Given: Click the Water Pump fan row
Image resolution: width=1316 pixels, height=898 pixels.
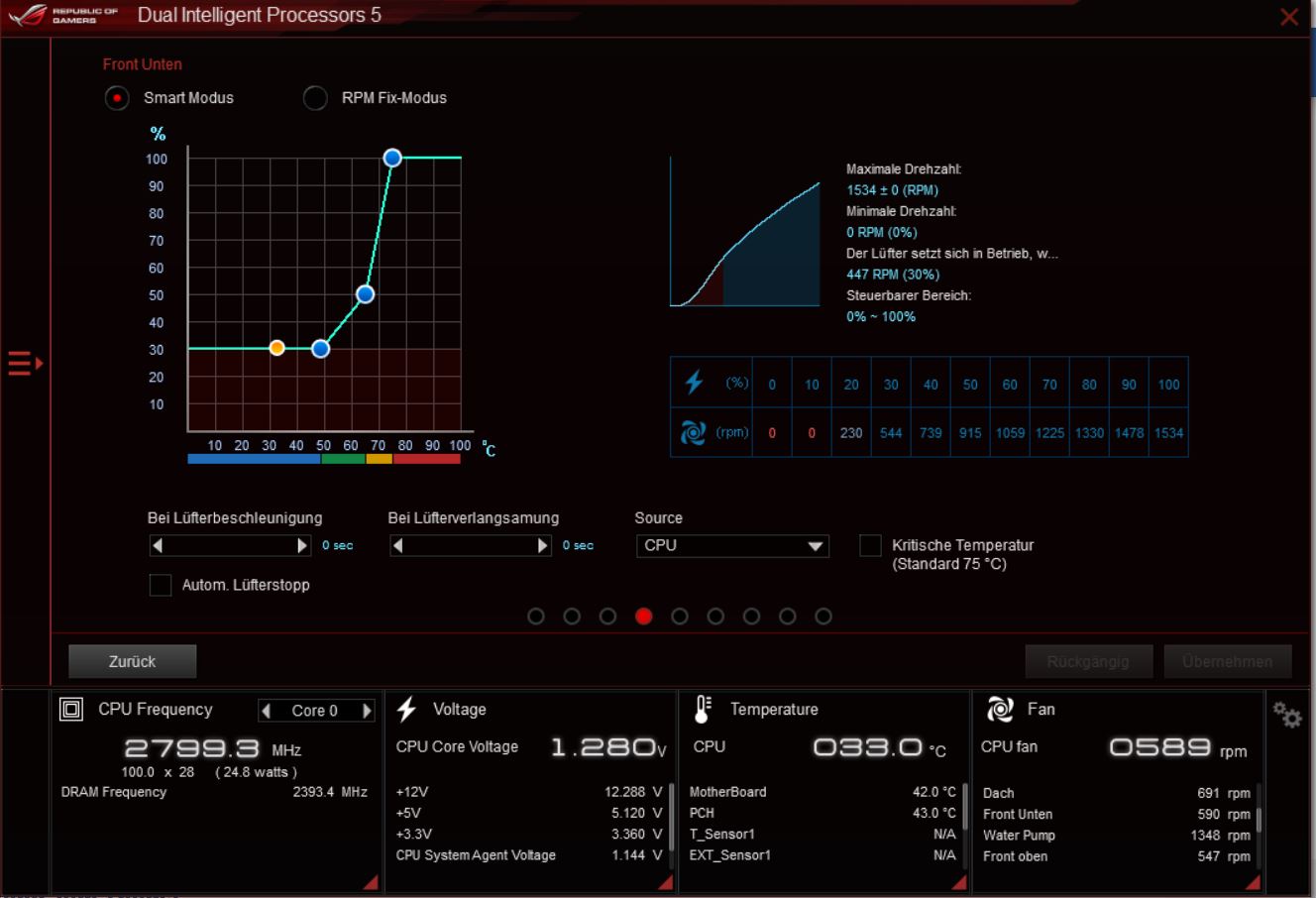Looking at the screenshot, I should [1116, 836].
